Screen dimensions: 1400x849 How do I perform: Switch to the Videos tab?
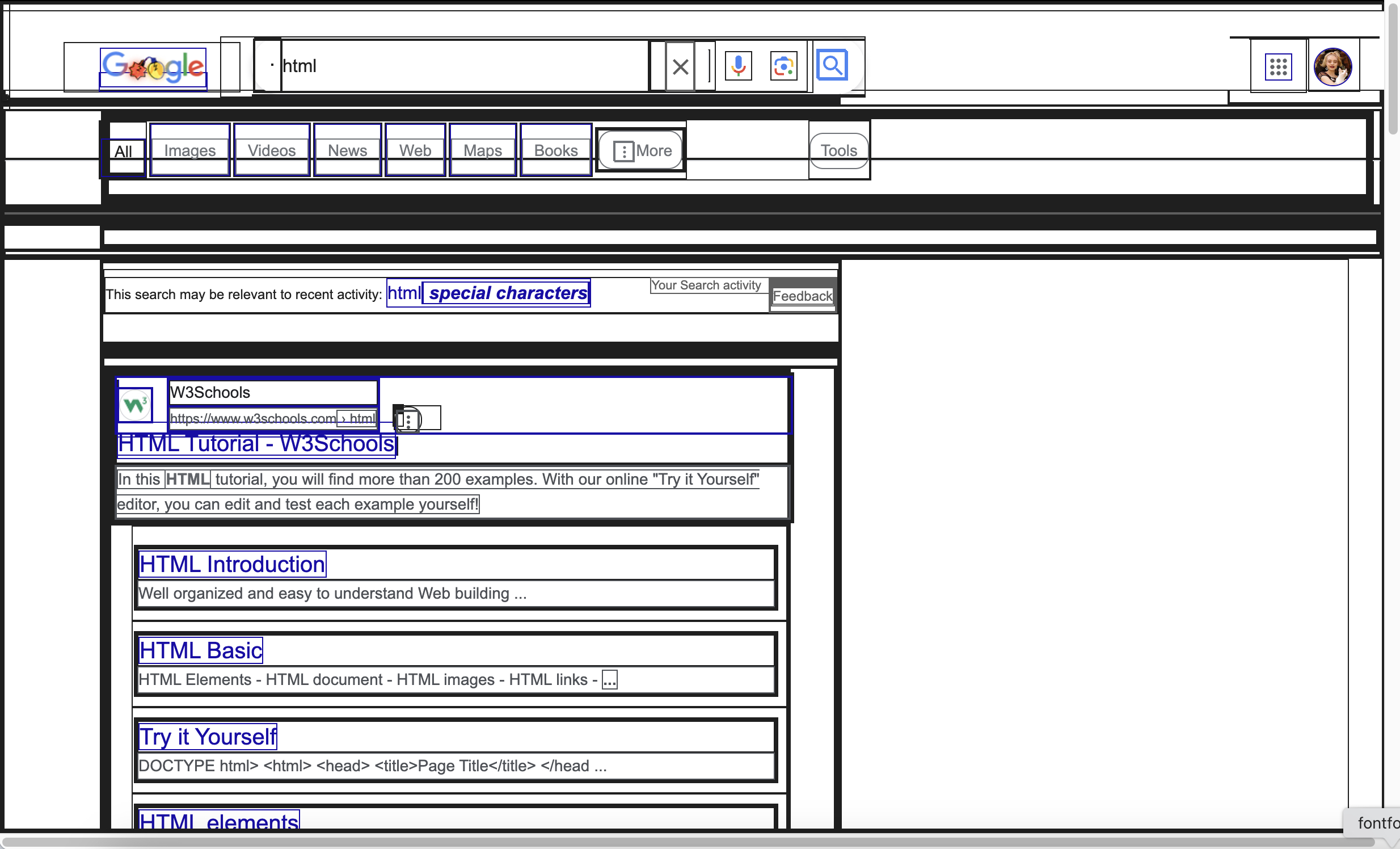tap(272, 150)
